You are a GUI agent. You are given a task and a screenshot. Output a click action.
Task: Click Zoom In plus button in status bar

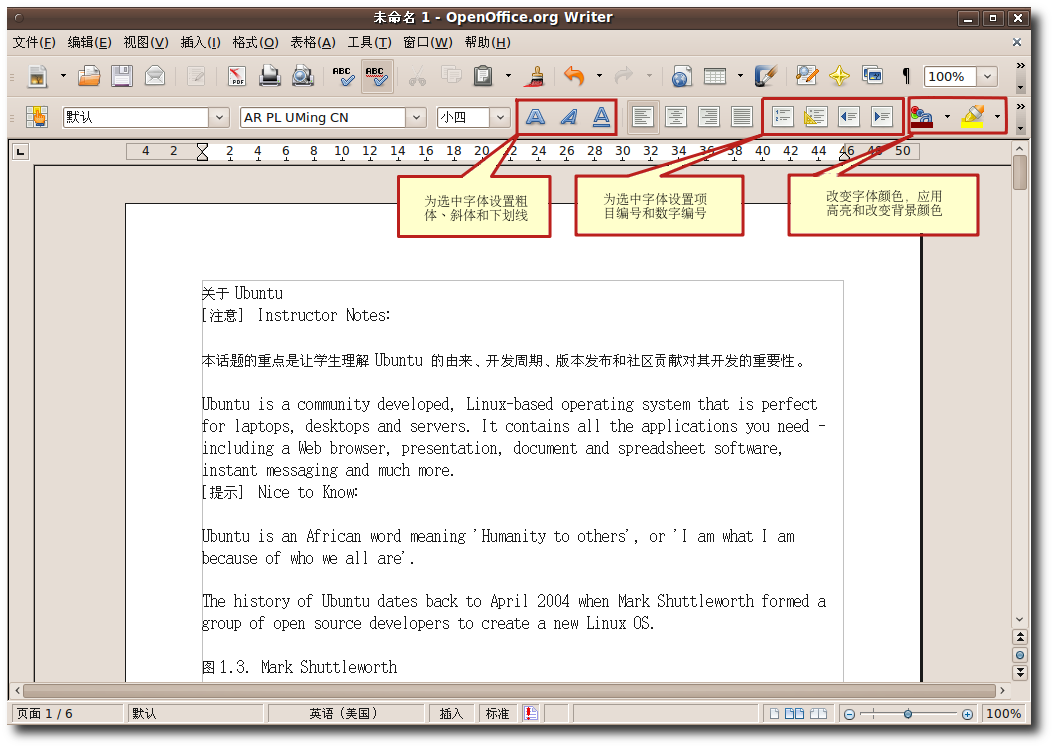click(967, 714)
